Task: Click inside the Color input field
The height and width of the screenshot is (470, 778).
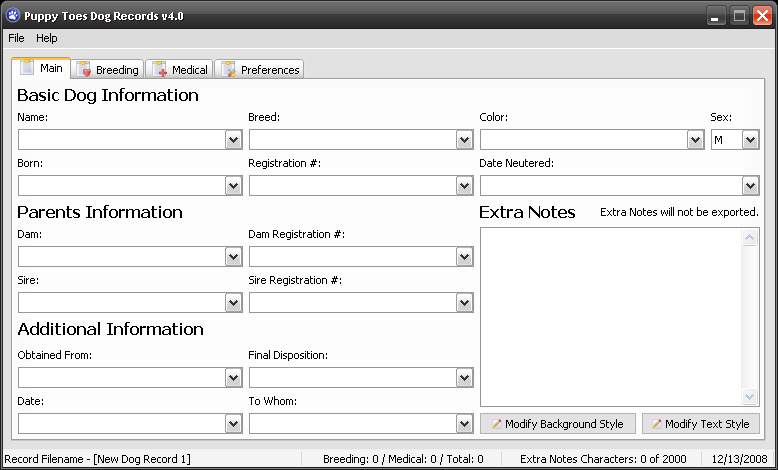Action: 584,140
